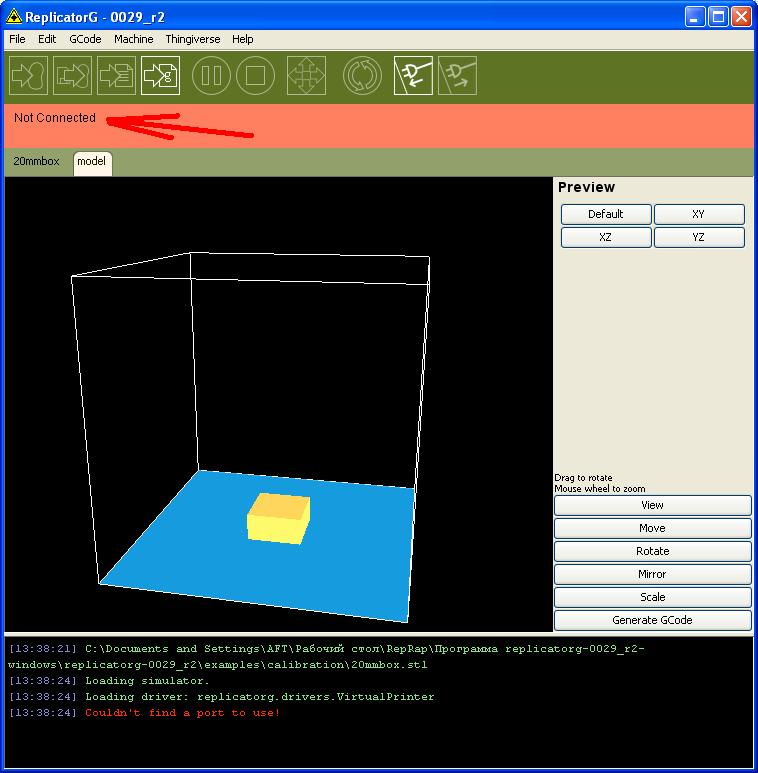The width and height of the screenshot is (758, 773).
Task: Click the Build from SD card icon
Action: (116, 75)
